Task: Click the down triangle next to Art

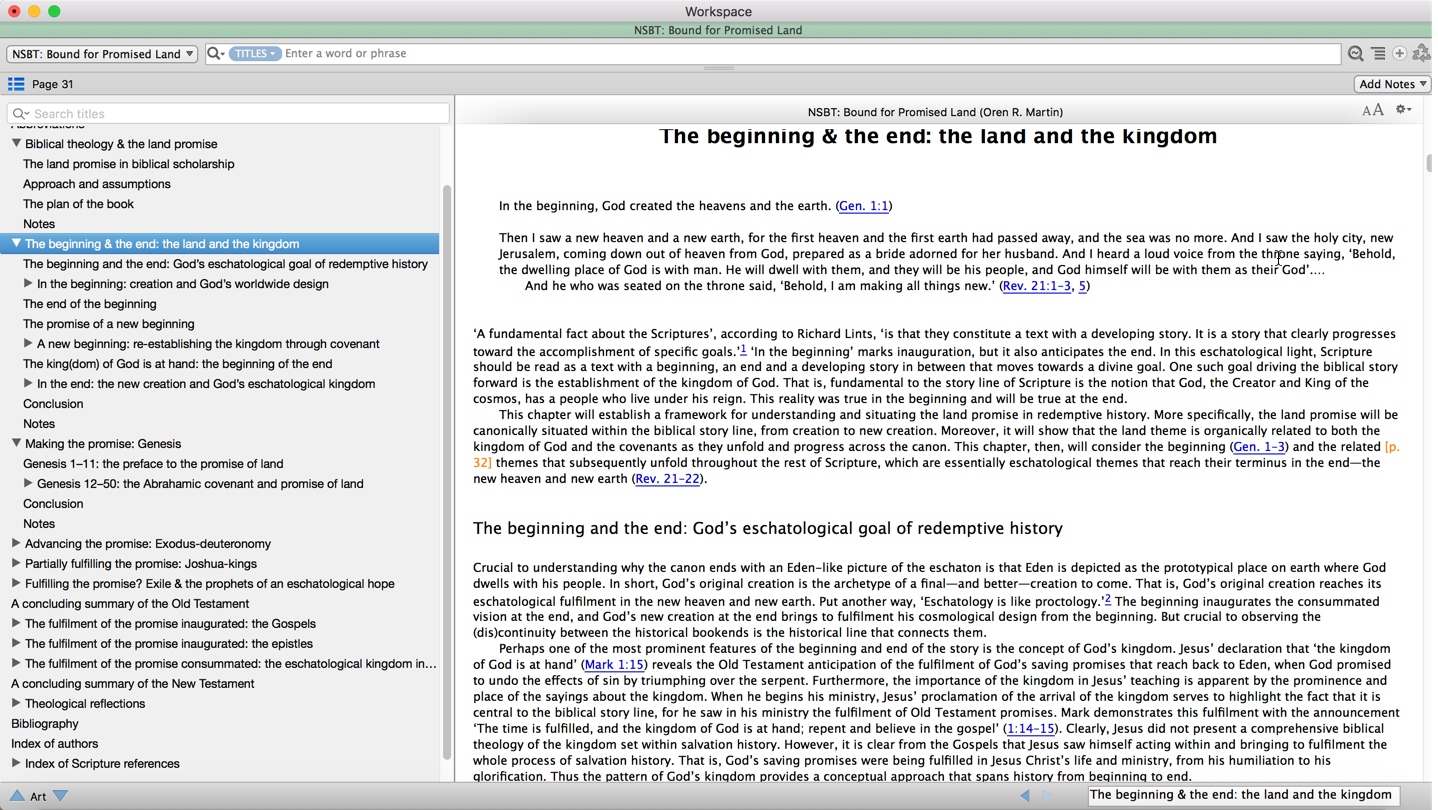Action: click(61, 796)
